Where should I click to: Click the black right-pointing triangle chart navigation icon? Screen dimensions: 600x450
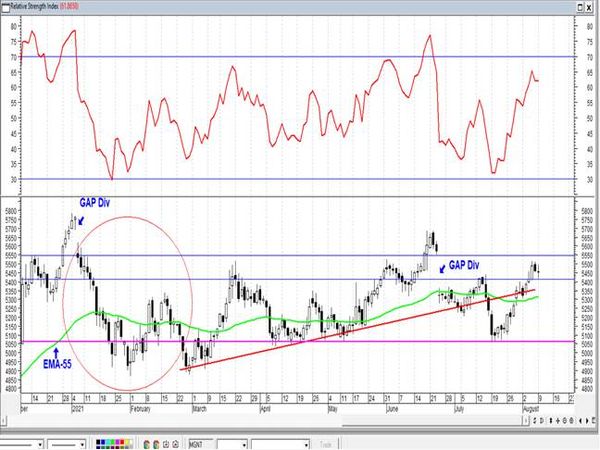[x=587, y=421]
